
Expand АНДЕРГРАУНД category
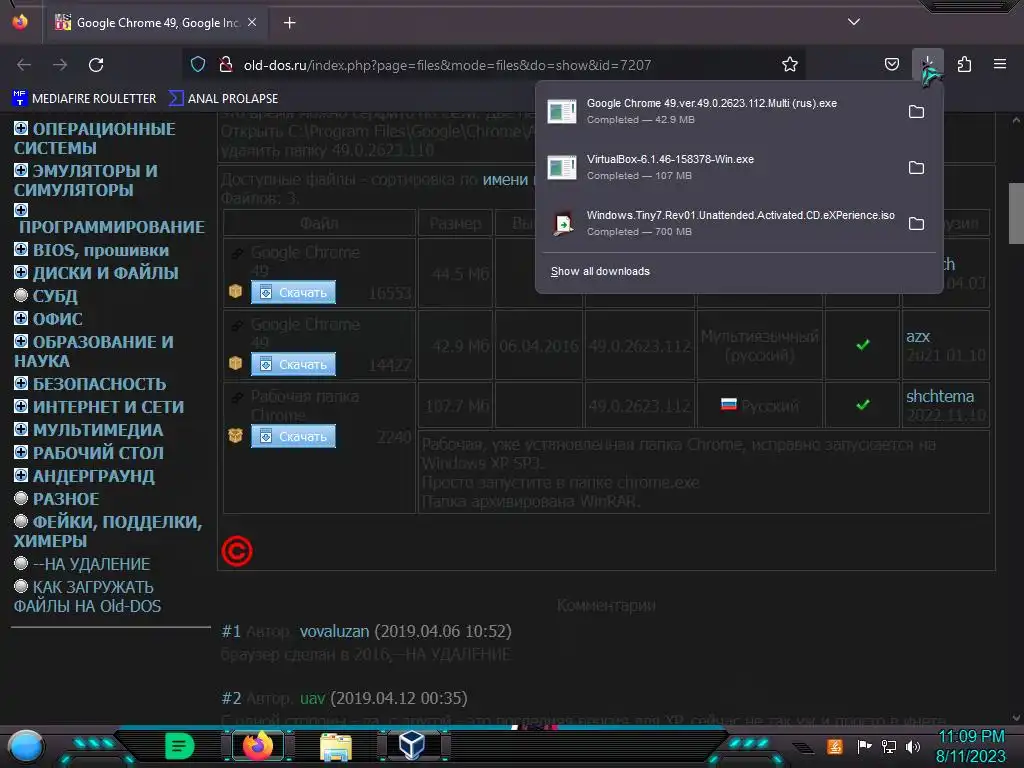(x=21, y=475)
